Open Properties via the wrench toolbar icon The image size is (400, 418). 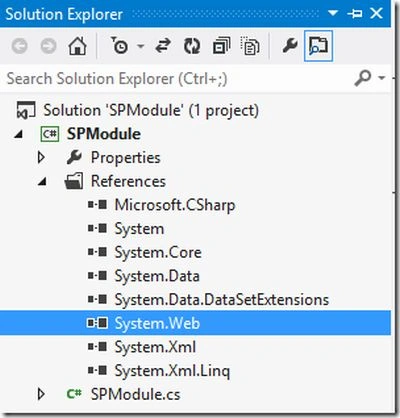(290, 46)
